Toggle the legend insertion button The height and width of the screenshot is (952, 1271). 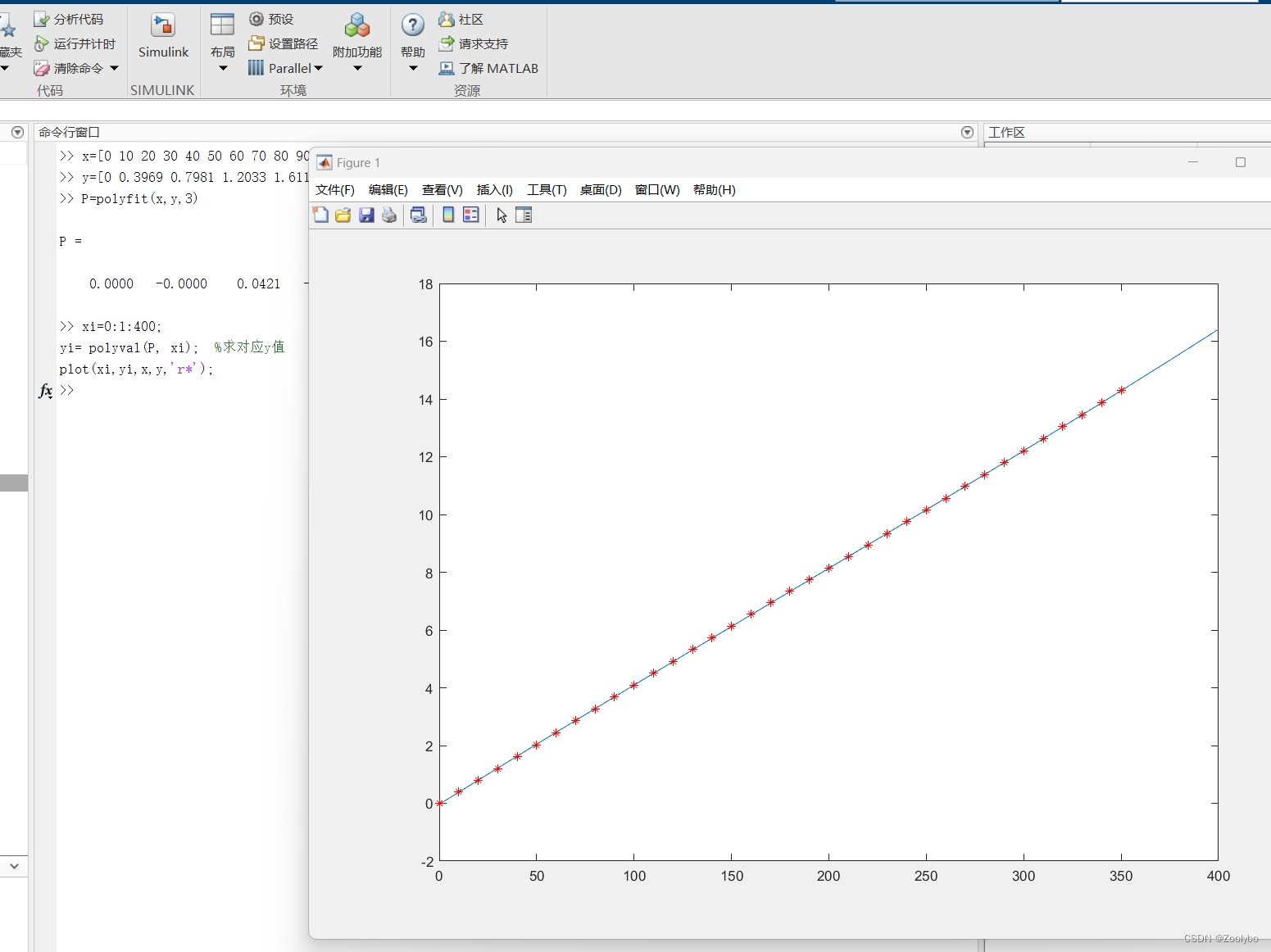[x=470, y=215]
